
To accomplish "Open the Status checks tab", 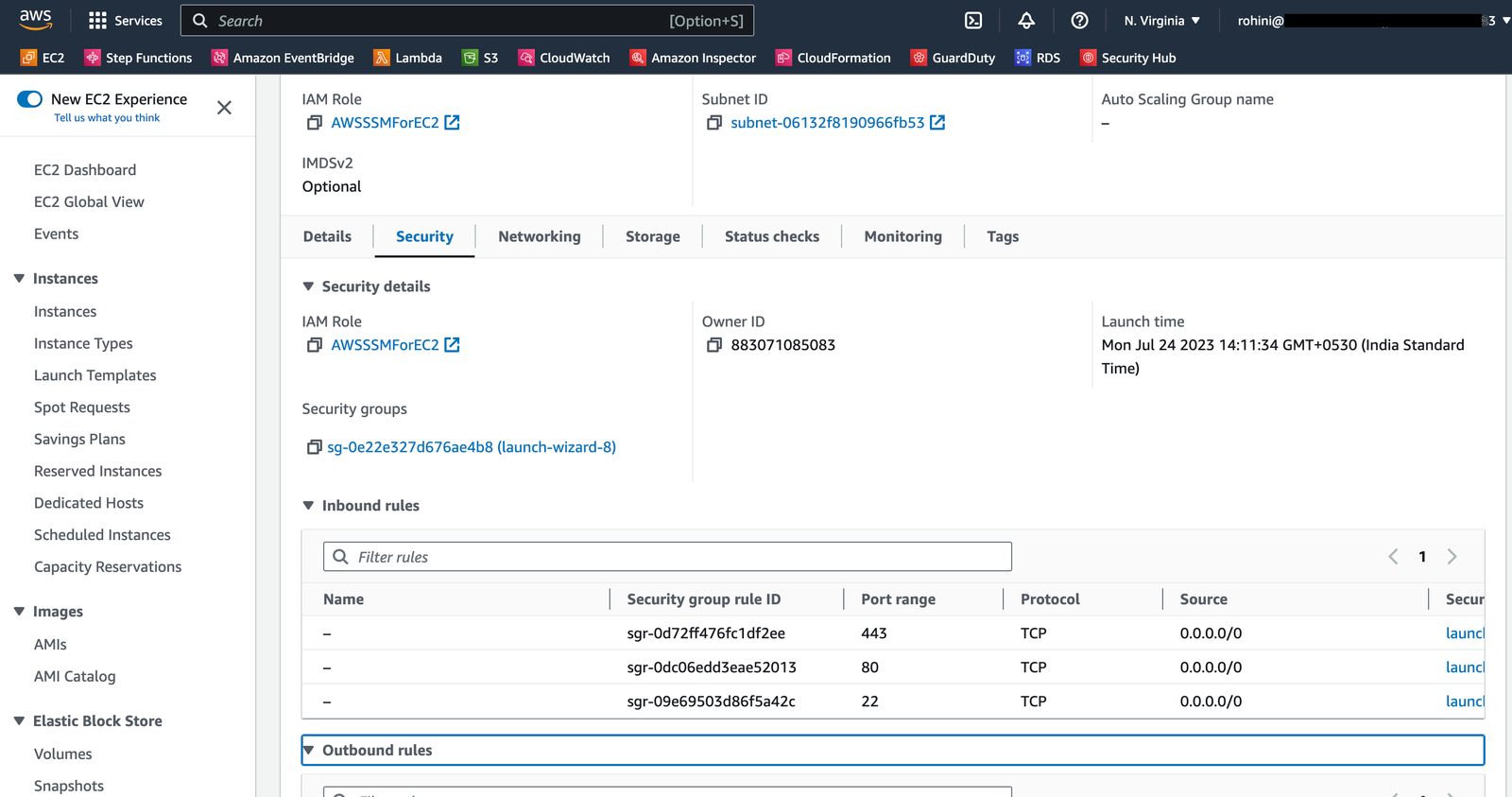I will click(772, 236).
